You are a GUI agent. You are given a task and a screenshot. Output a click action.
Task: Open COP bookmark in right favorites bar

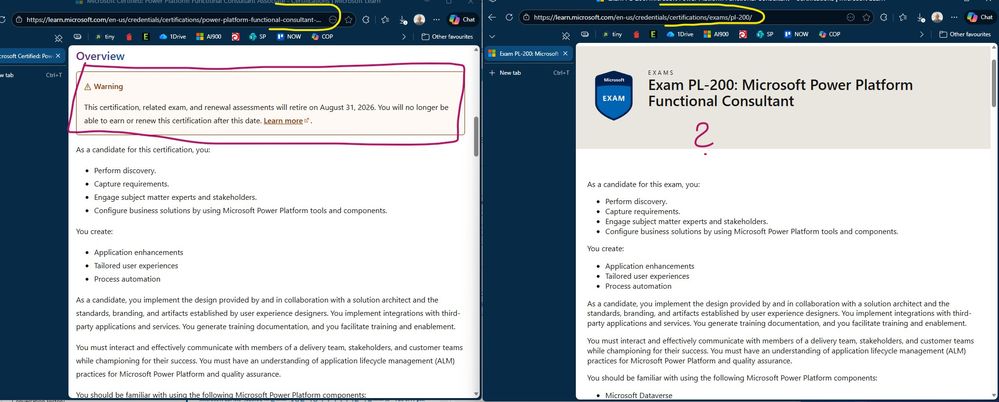(831, 34)
